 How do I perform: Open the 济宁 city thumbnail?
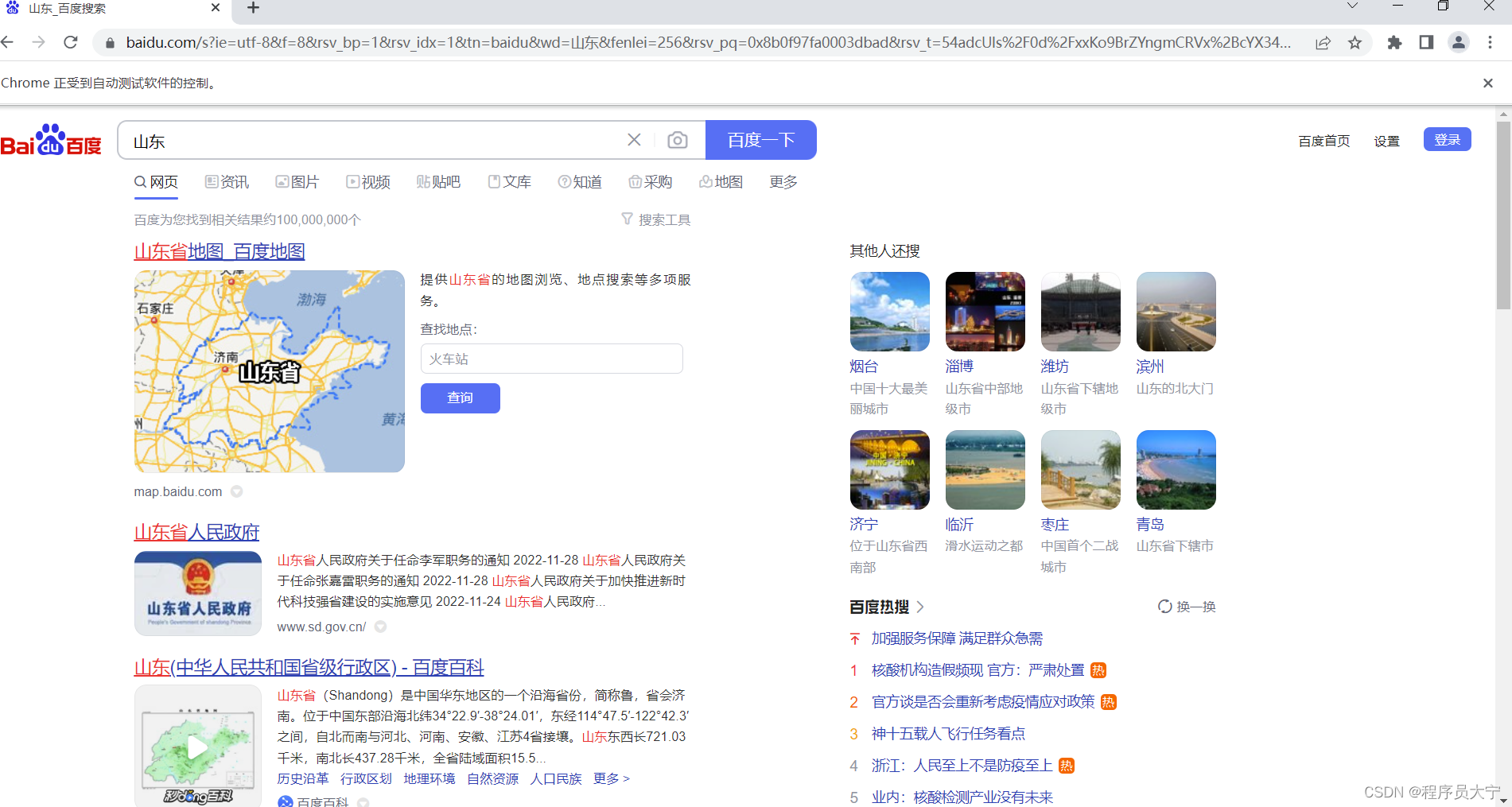click(x=890, y=470)
